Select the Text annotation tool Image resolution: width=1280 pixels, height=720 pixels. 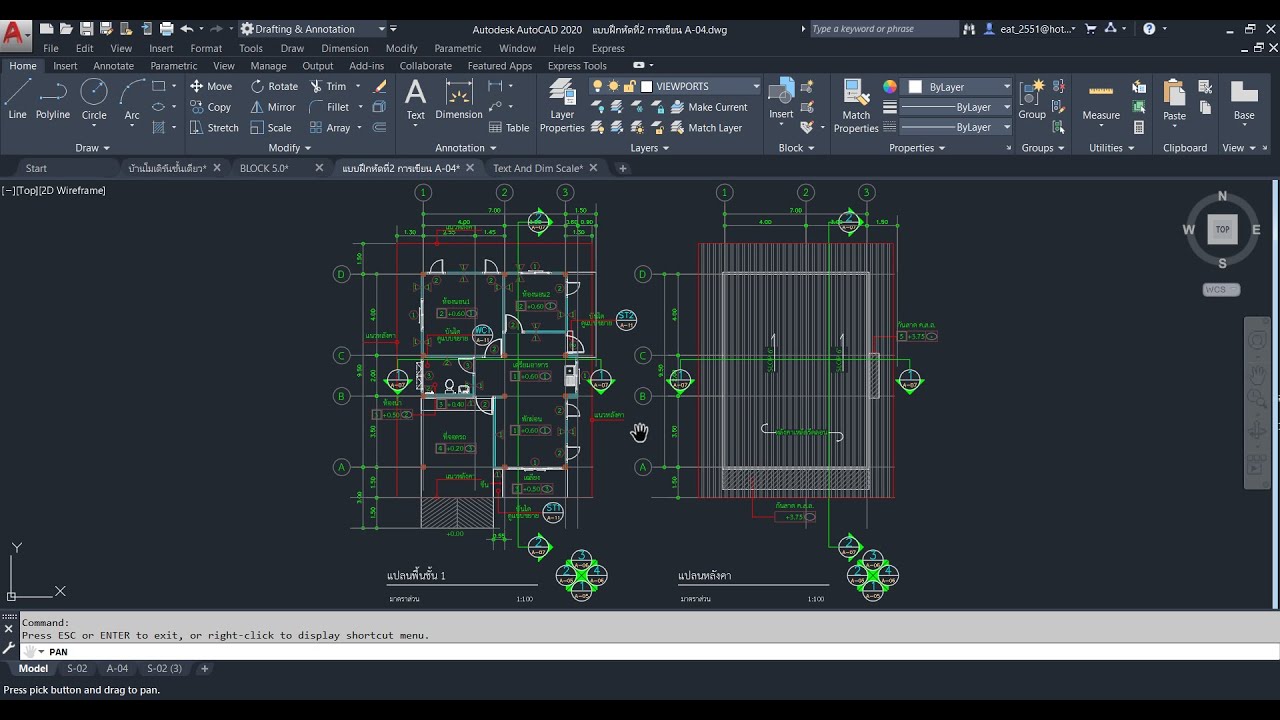[x=415, y=100]
